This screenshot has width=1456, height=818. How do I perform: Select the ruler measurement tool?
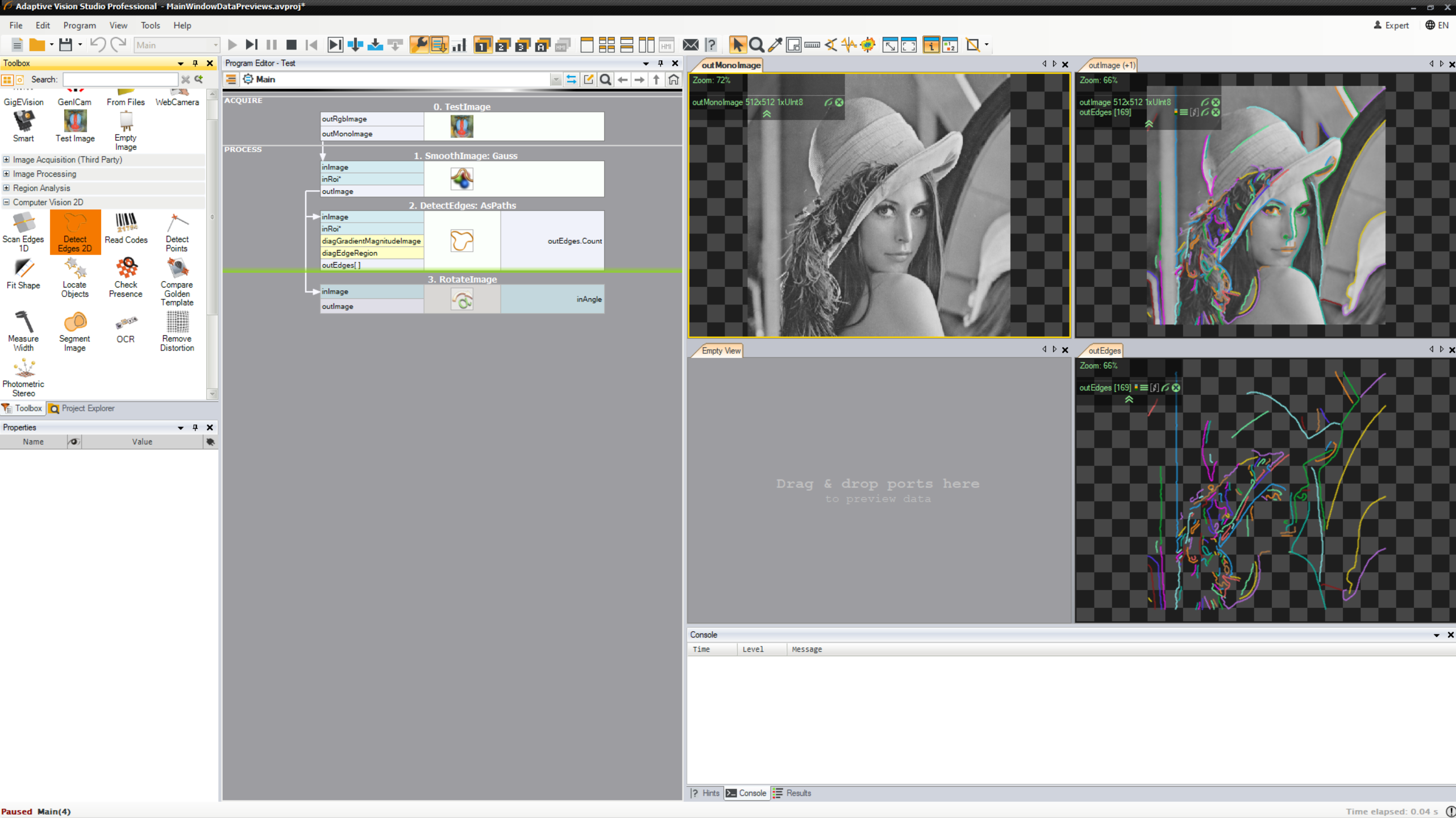click(812, 45)
